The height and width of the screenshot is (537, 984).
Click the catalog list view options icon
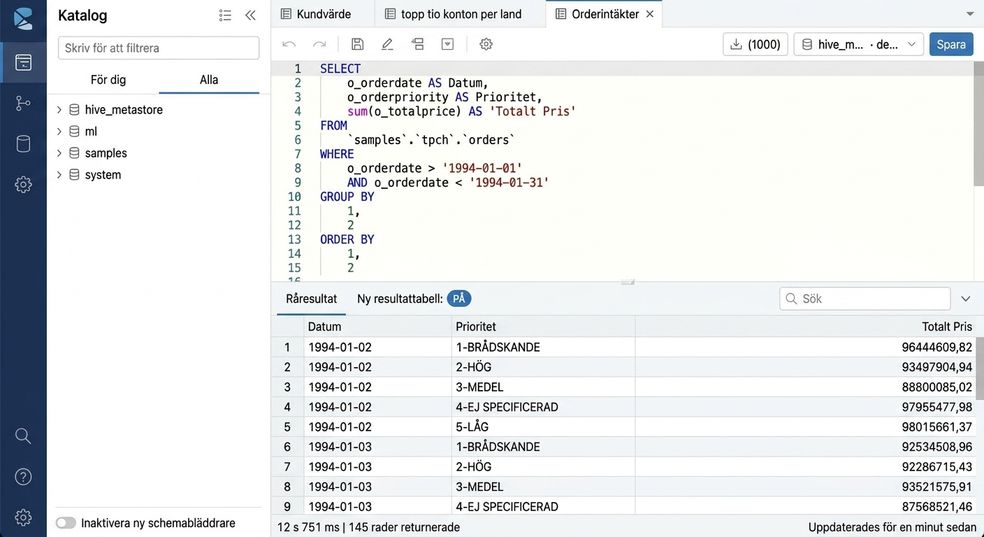pyautogui.click(x=225, y=16)
